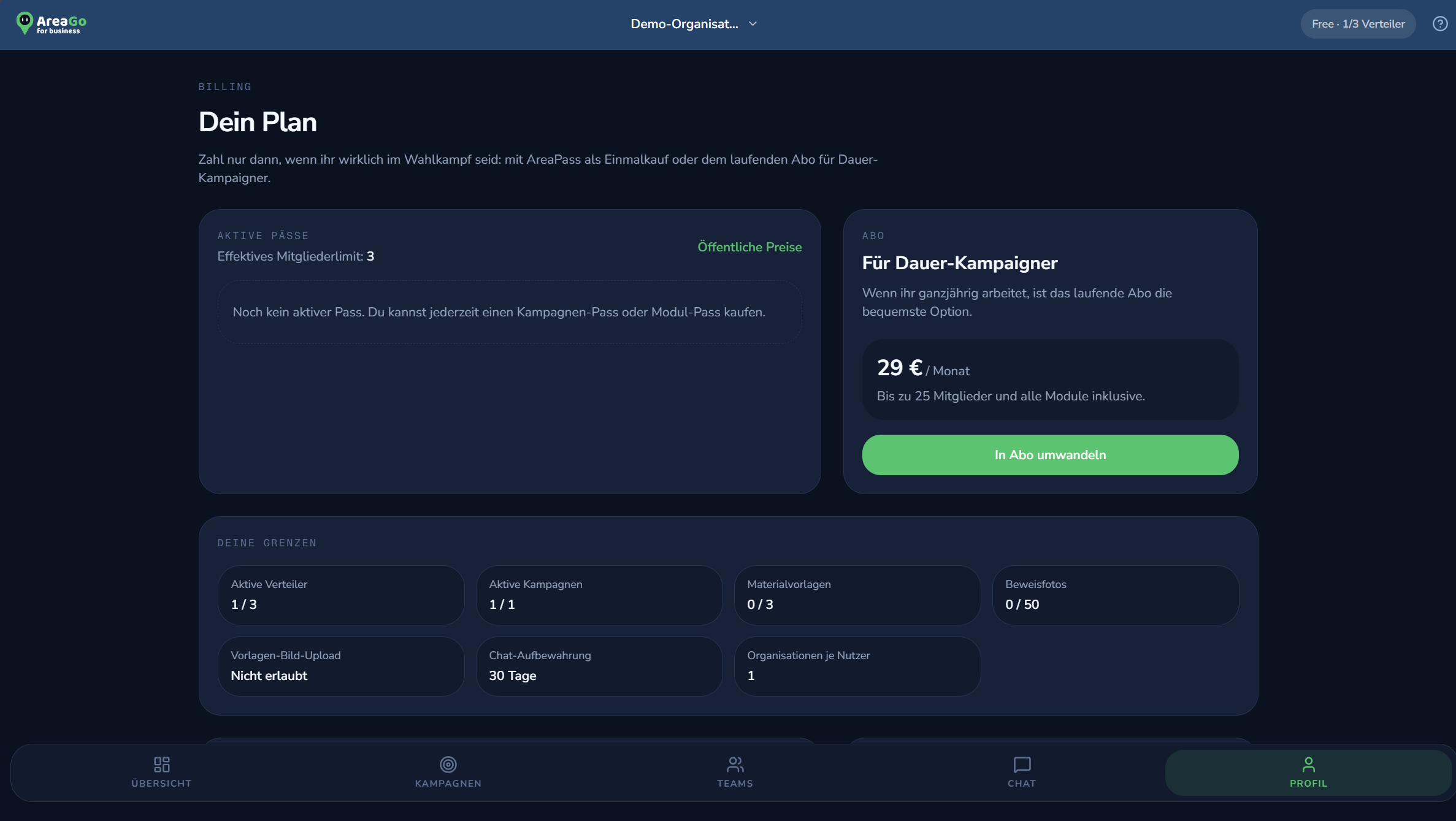Click the AreaGo for business logo
This screenshot has height=821, width=1456.
[x=52, y=24]
